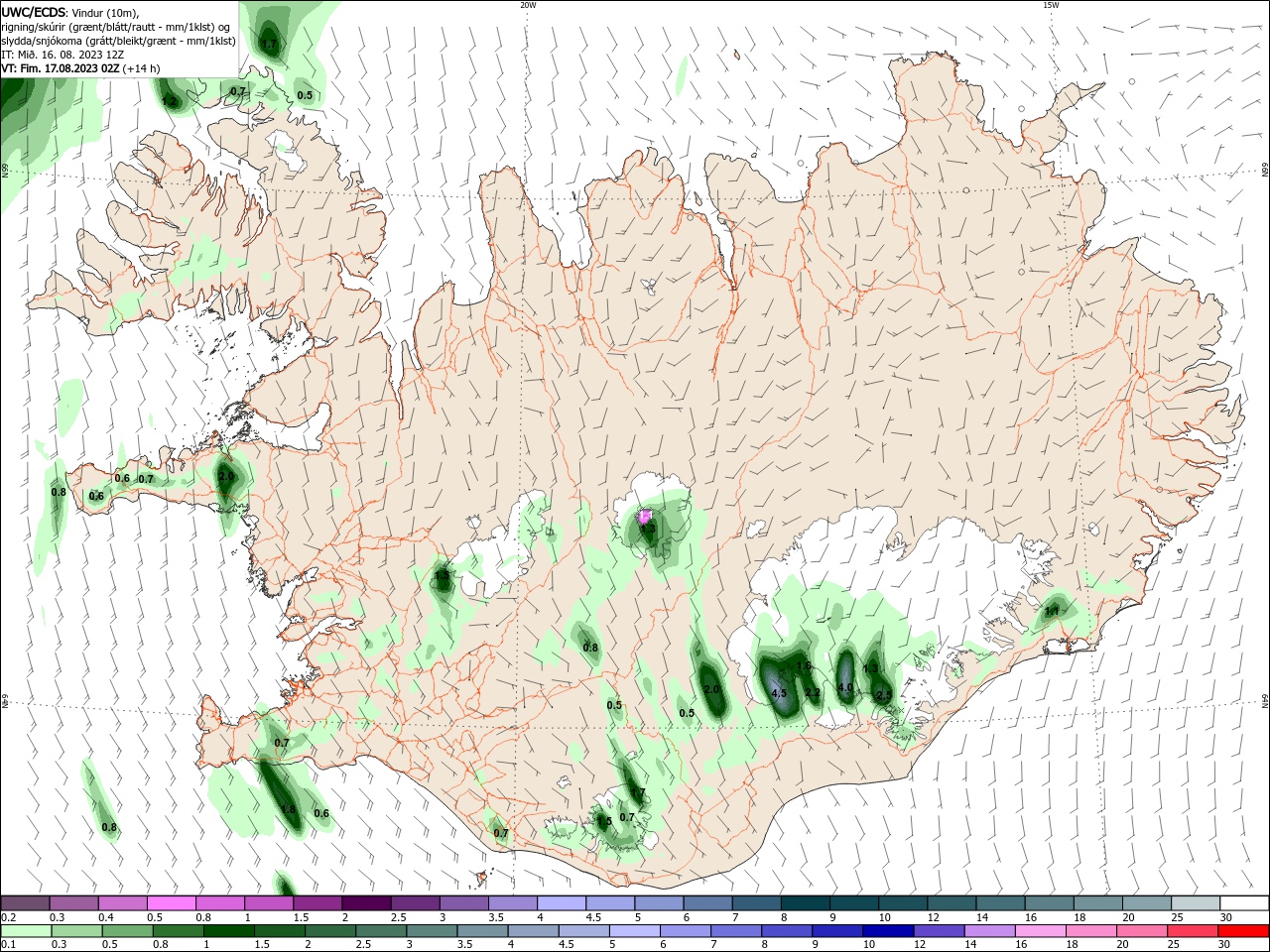Click the '1.6' precipitation value on the map
Viewport: 1270px width, 952px height.
click(804, 665)
